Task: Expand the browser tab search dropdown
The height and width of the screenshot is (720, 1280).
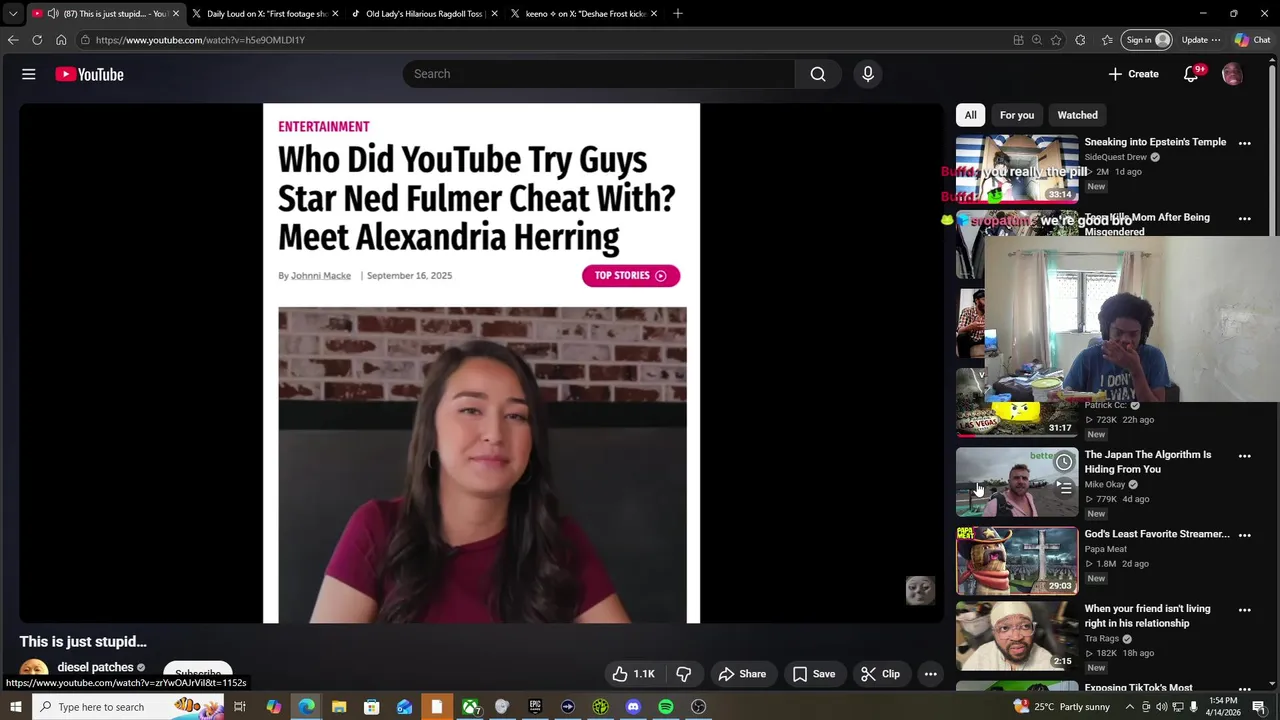Action: [x=13, y=14]
